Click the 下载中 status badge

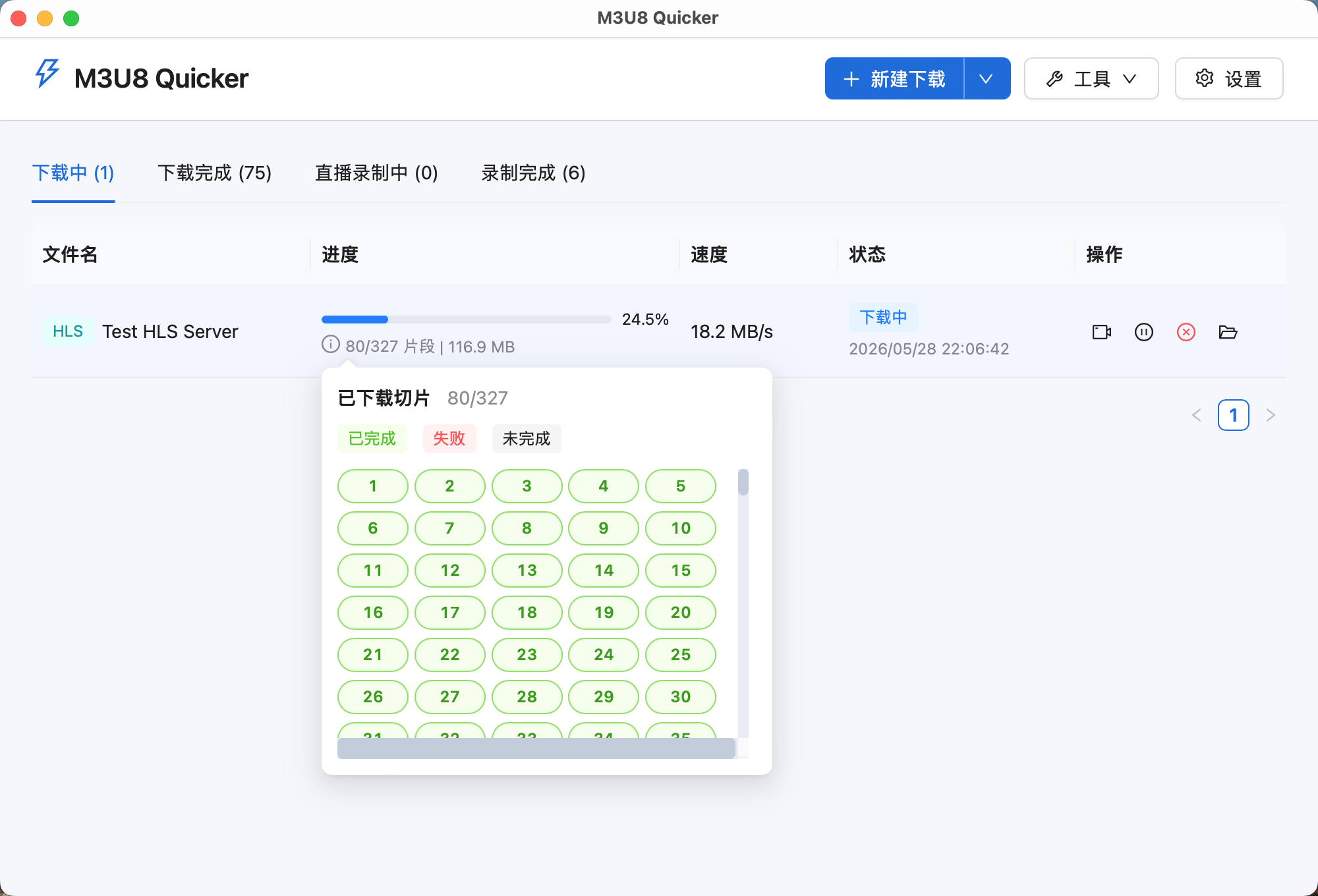pyautogui.click(x=883, y=318)
